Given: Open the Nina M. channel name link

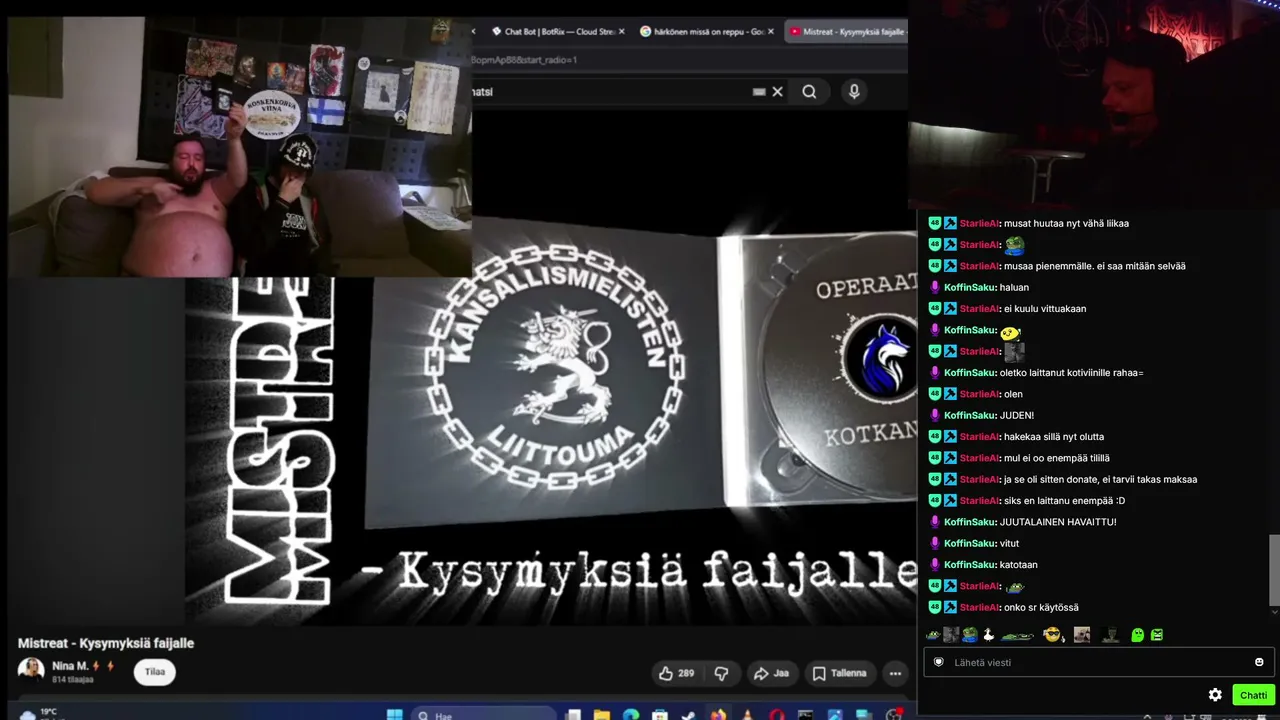Looking at the screenshot, I should pyautogui.click(x=70, y=666).
